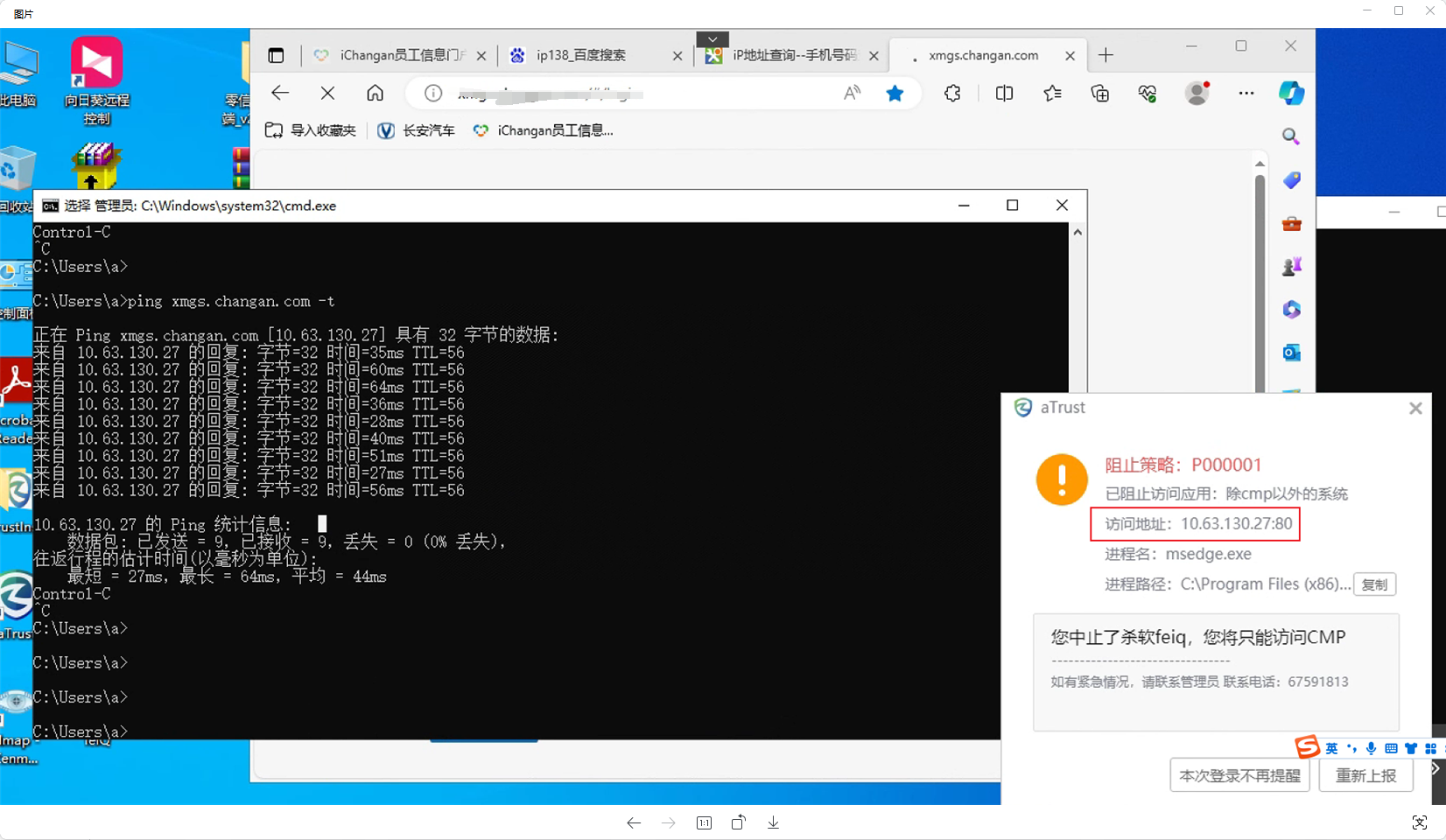This screenshot has height=840, width=1446.
Task: Click the 本次登录不再提醒 button
Action: (1239, 775)
